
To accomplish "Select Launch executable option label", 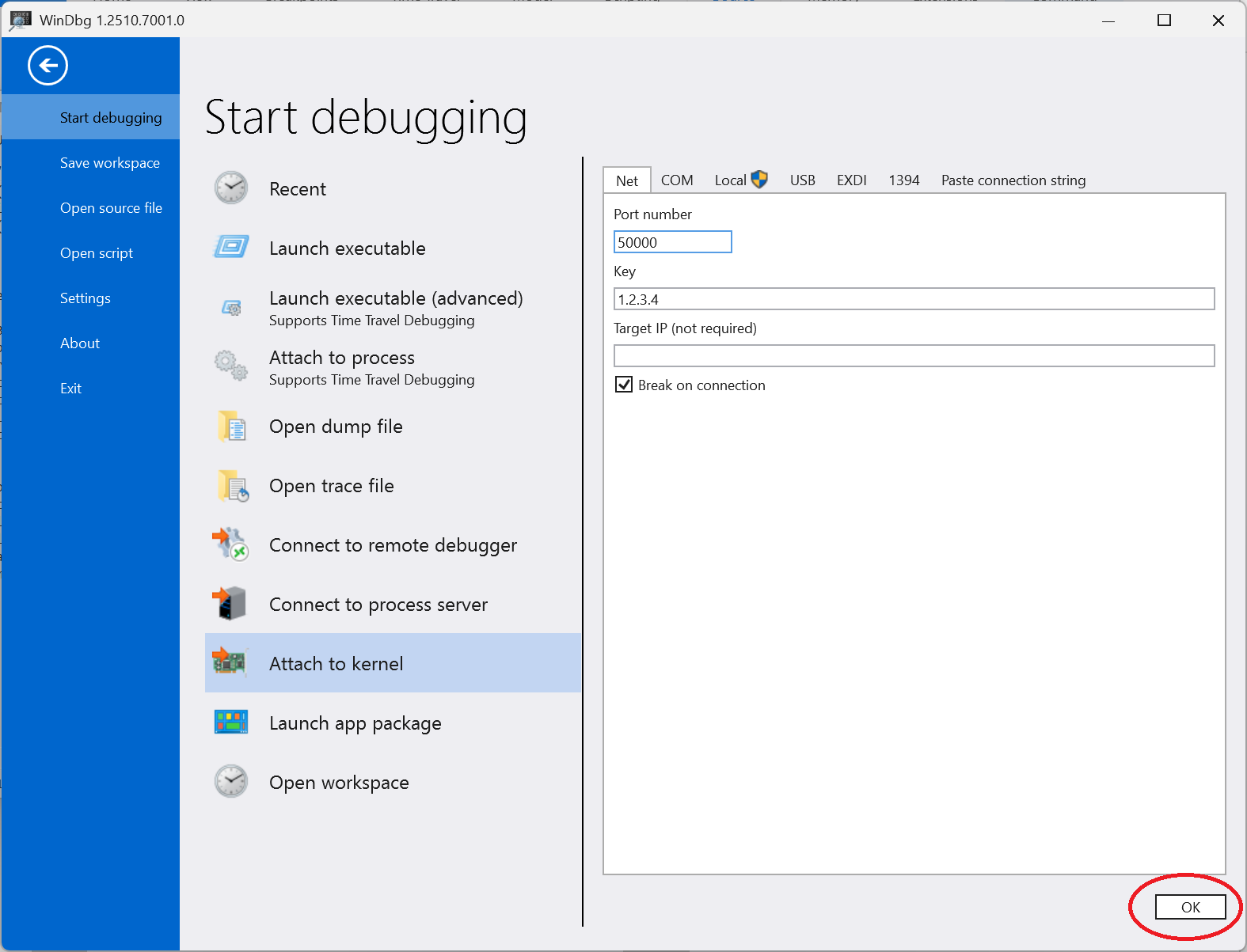I will click(347, 248).
